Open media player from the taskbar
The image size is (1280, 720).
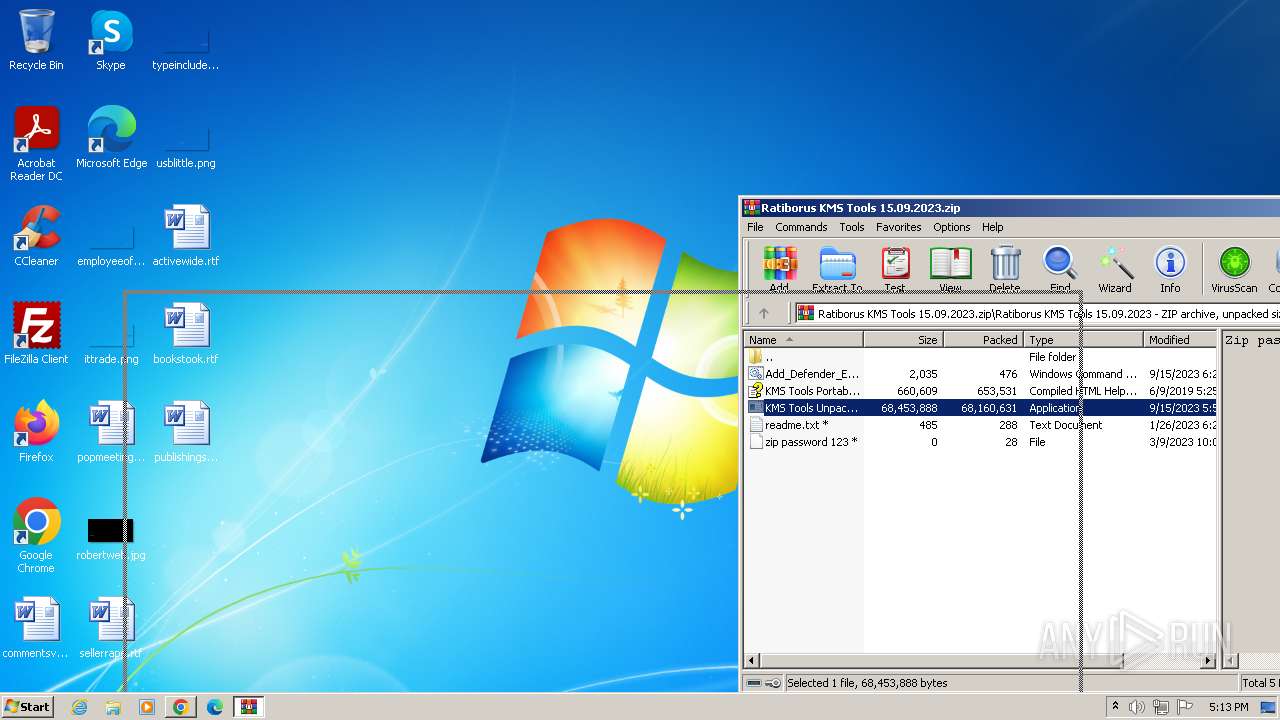(147, 707)
